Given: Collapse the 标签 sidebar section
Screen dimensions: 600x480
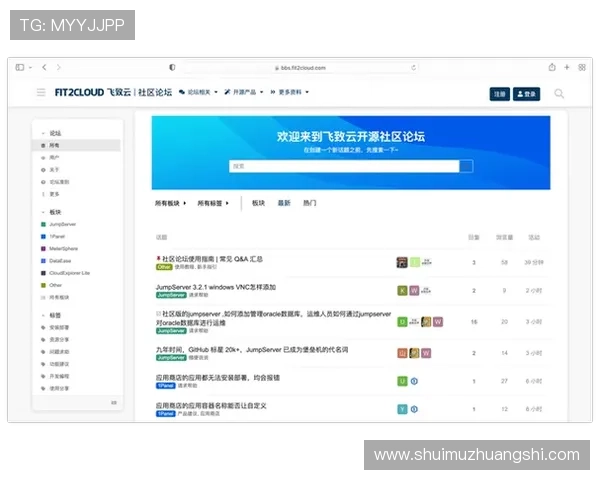Looking at the screenshot, I should 51,315.
